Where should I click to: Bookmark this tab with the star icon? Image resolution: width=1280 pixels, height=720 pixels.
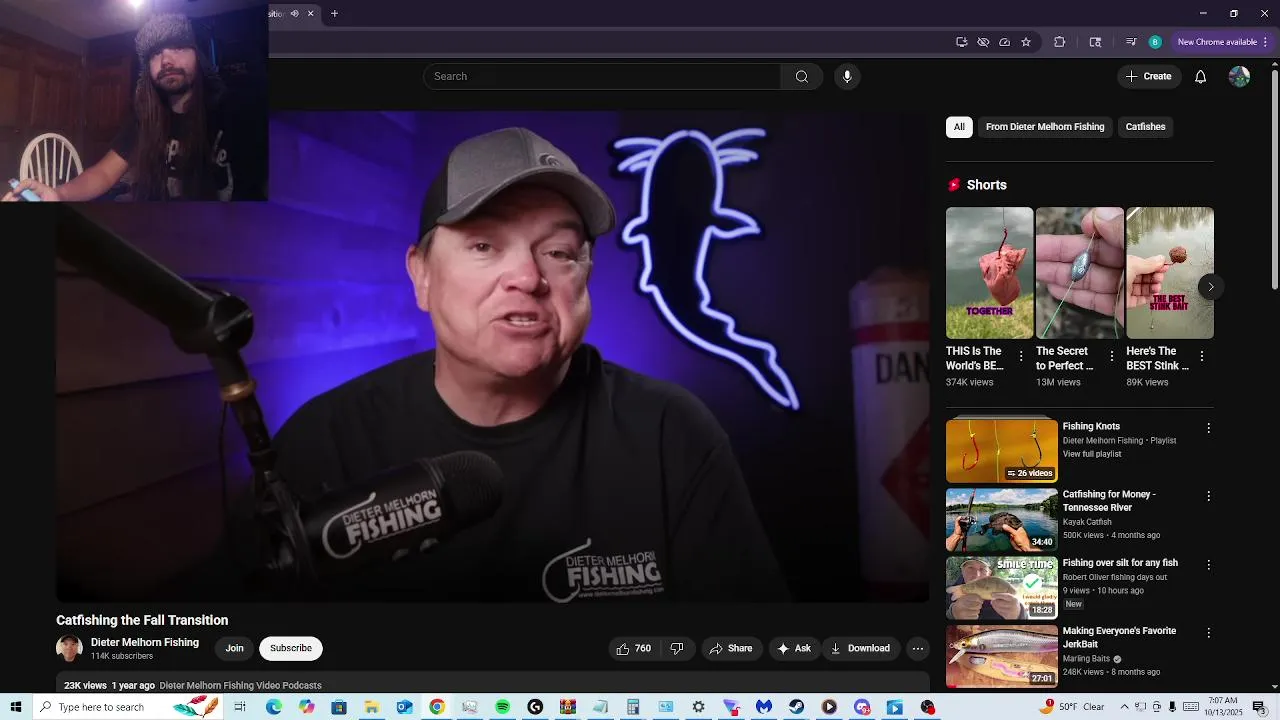pos(1026,42)
